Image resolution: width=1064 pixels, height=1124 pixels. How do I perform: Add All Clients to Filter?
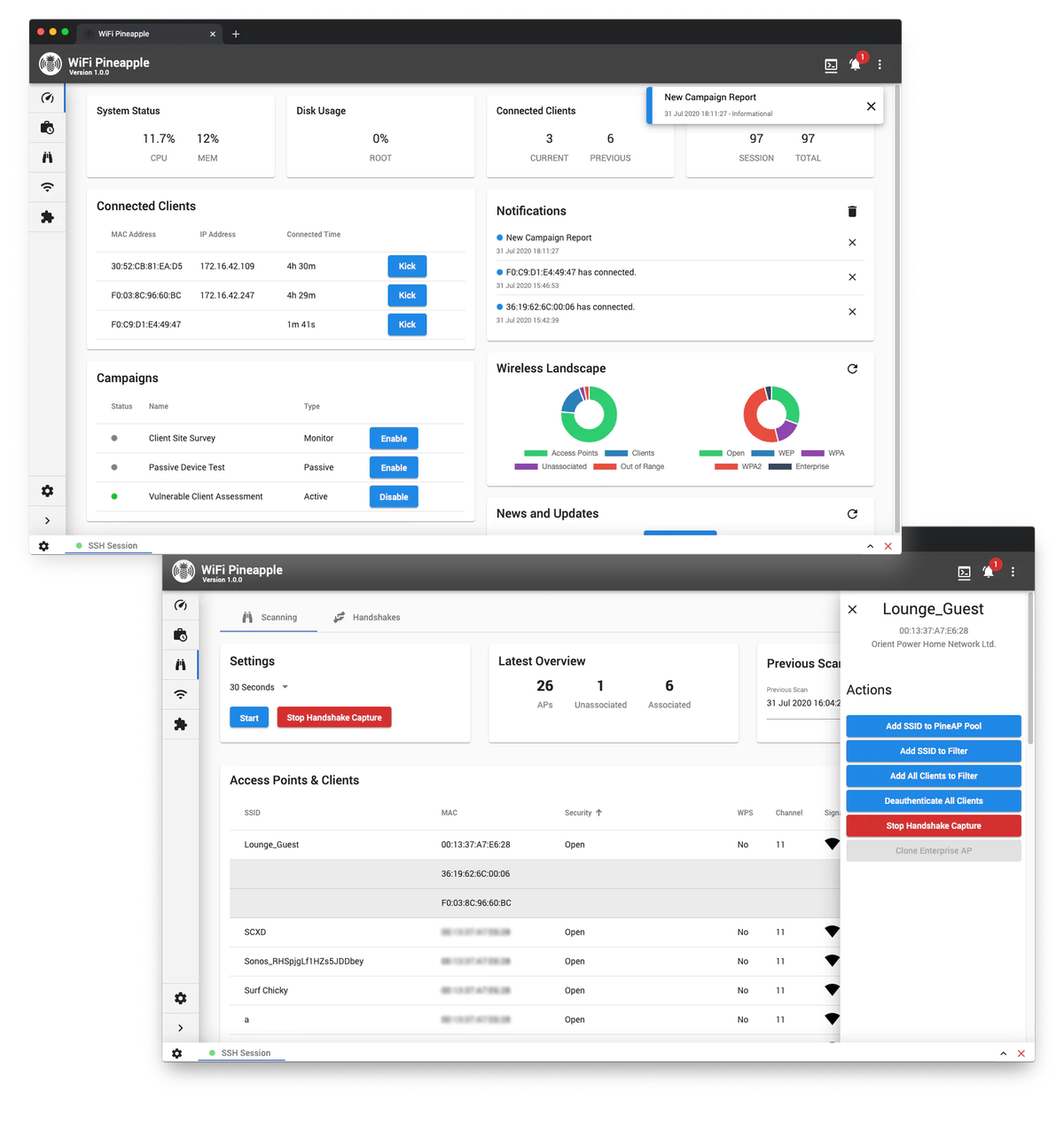(934, 776)
